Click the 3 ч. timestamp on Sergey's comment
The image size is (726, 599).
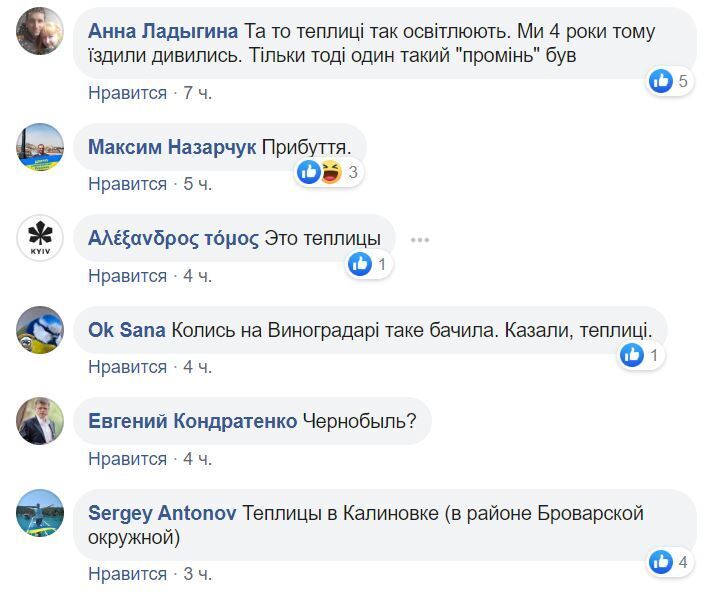coord(198,574)
